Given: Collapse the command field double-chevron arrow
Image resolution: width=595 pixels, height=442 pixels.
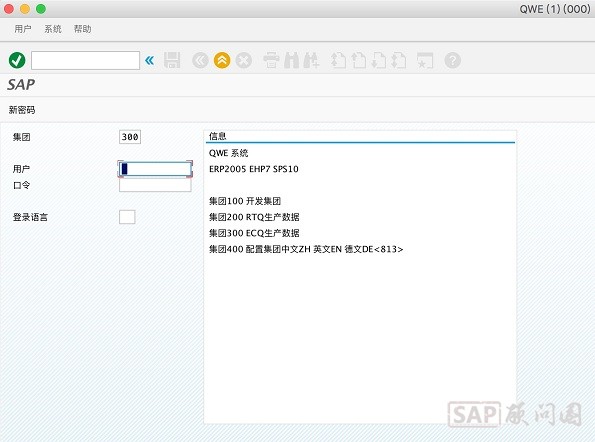Looking at the screenshot, I should pos(150,60).
